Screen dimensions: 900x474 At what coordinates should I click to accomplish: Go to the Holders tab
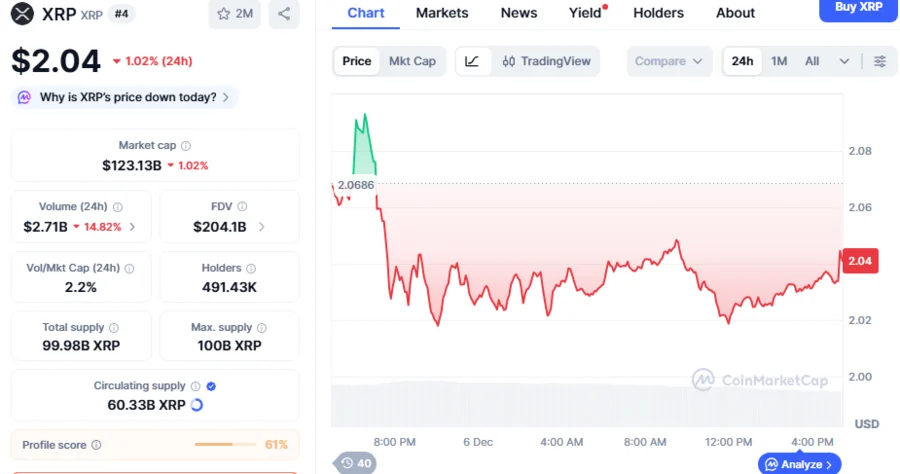[659, 13]
